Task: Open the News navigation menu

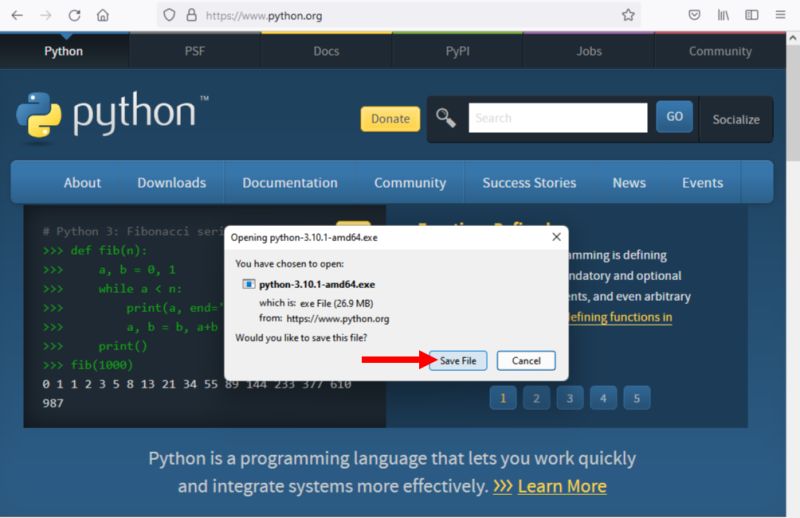Action: [x=629, y=183]
